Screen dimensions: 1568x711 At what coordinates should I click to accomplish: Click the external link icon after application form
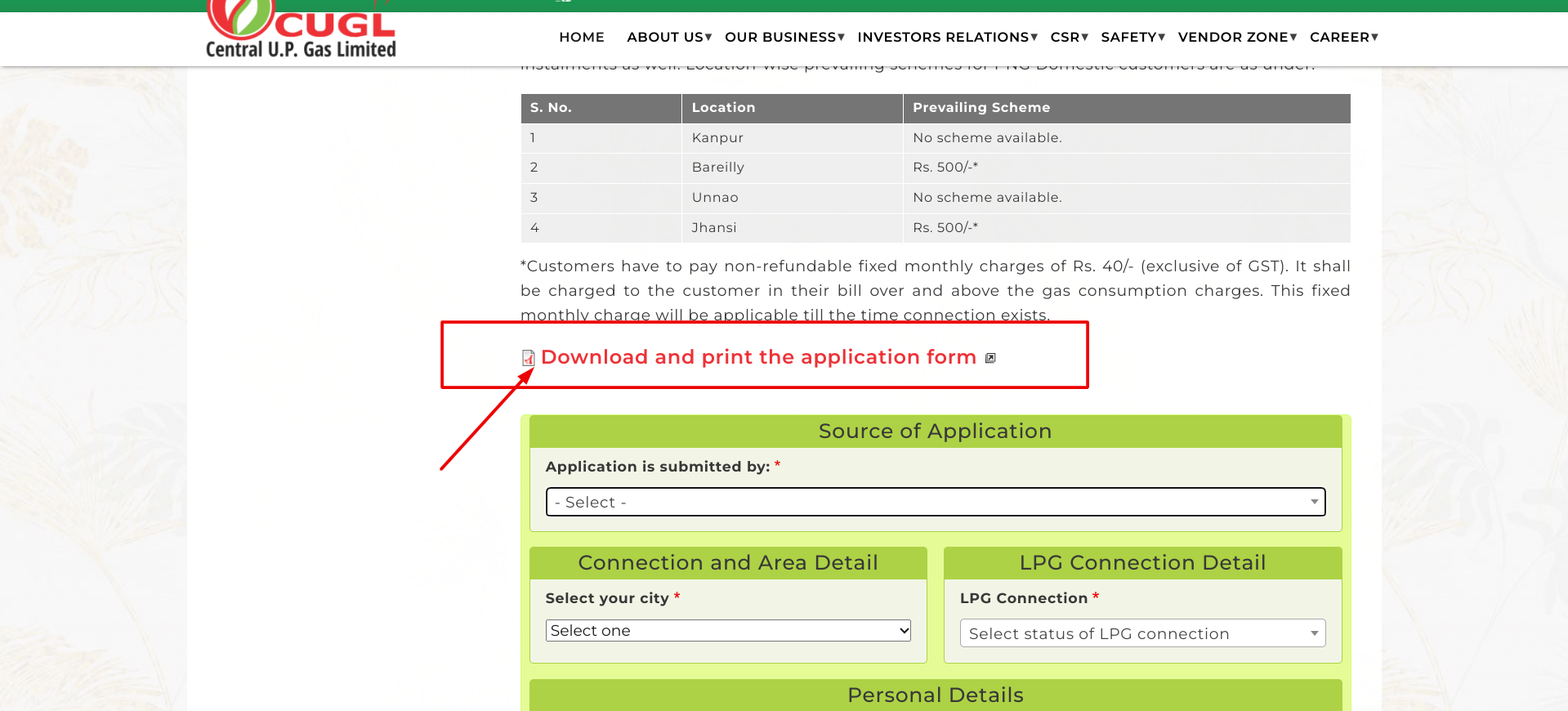[x=990, y=358]
